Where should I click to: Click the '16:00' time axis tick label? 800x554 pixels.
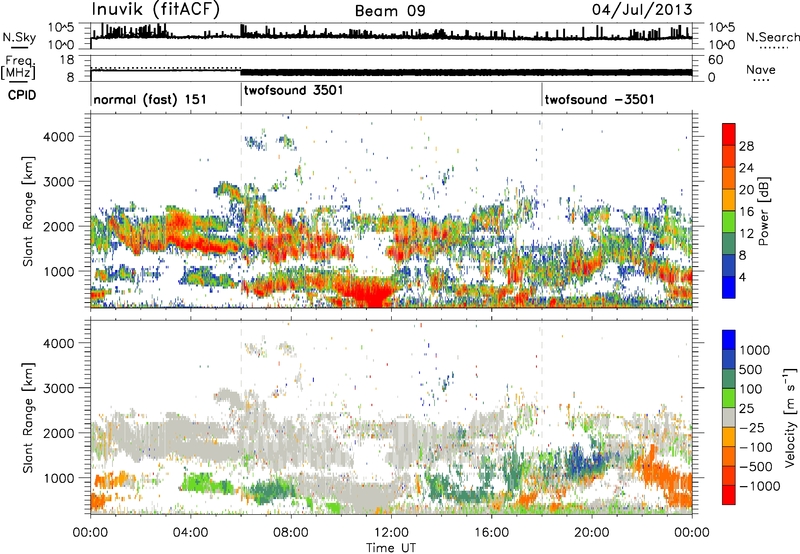tap(491, 533)
